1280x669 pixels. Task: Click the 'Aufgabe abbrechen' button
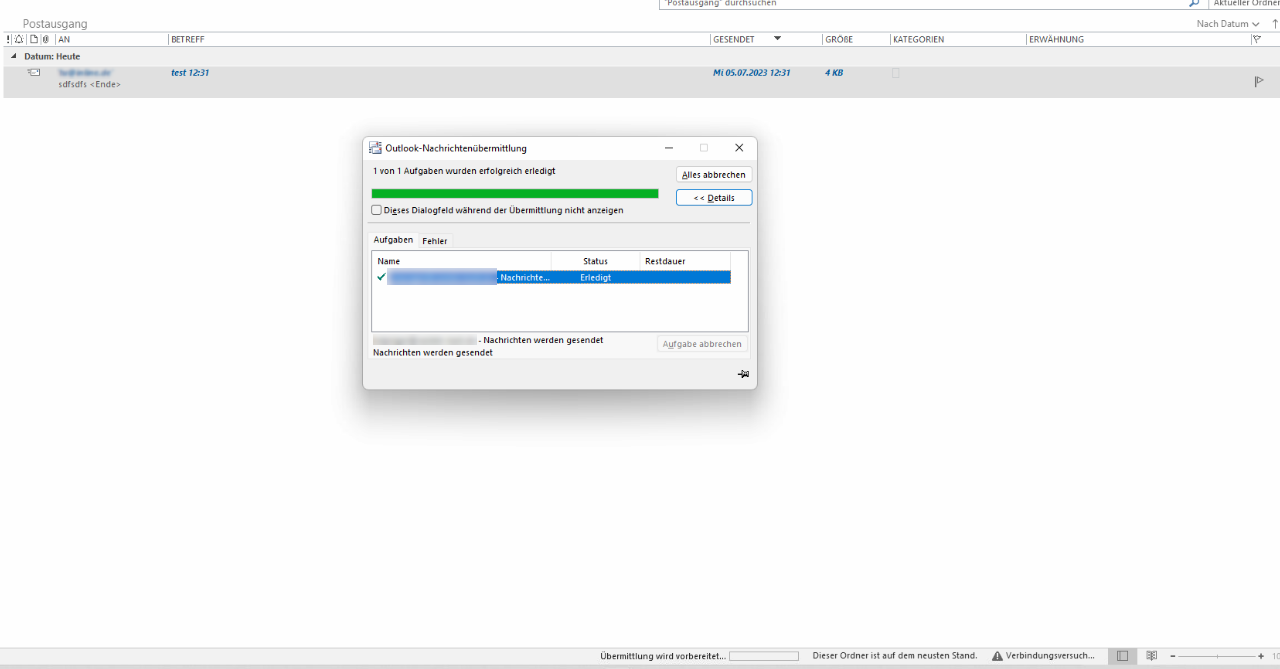tap(702, 344)
